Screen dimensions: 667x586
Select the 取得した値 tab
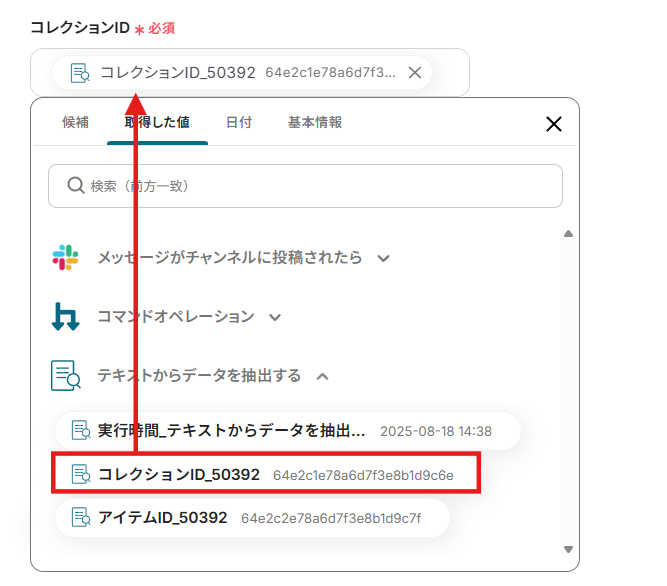coord(157,122)
